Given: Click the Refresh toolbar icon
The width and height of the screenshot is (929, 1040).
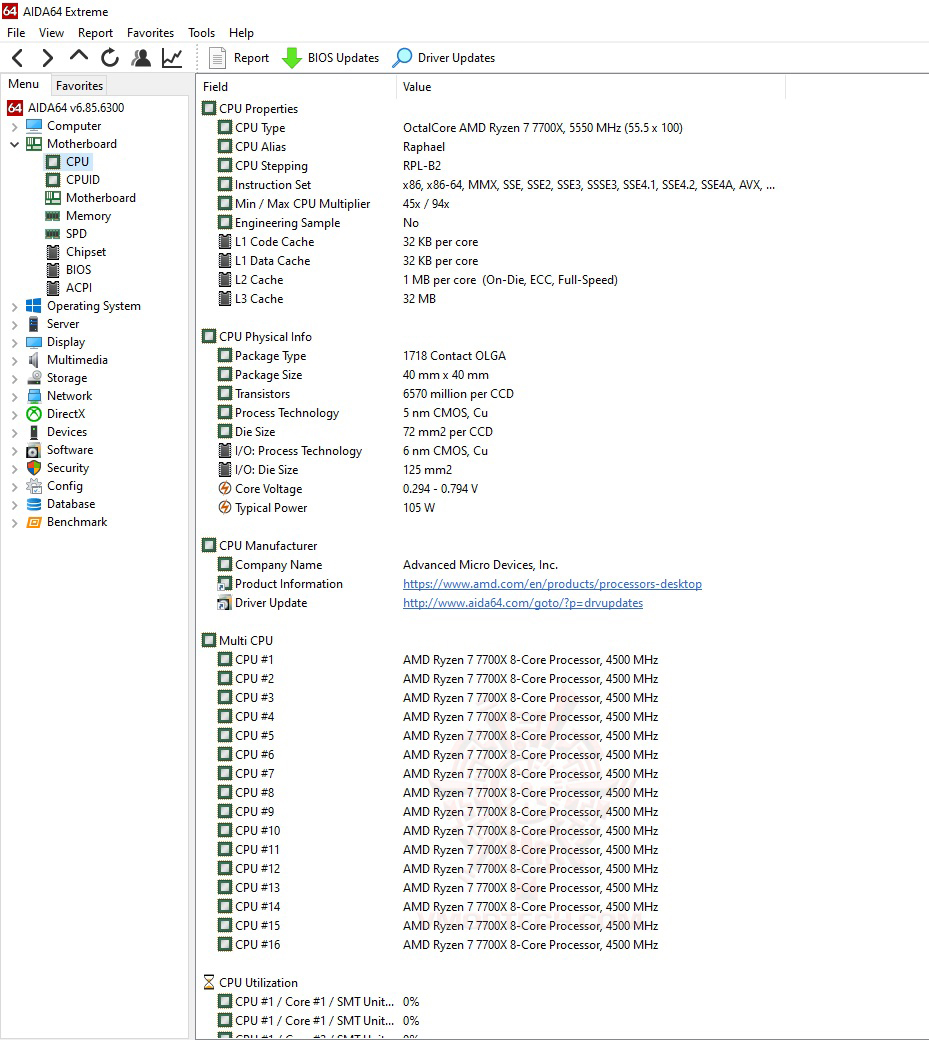Looking at the screenshot, I should [110, 58].
